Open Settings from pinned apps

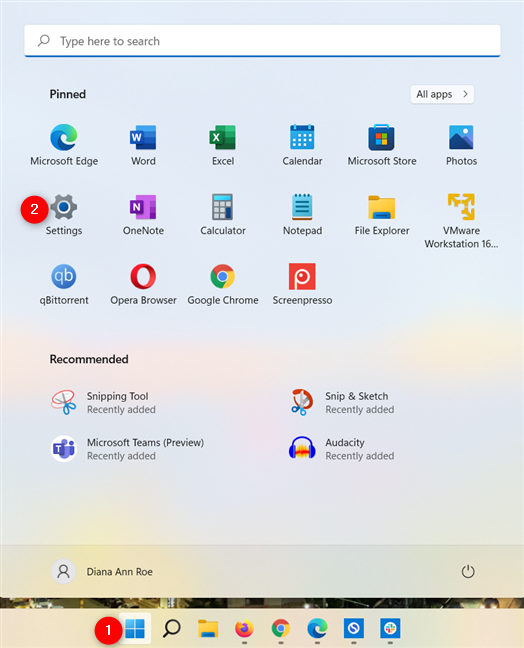click(x=64, y=214)
